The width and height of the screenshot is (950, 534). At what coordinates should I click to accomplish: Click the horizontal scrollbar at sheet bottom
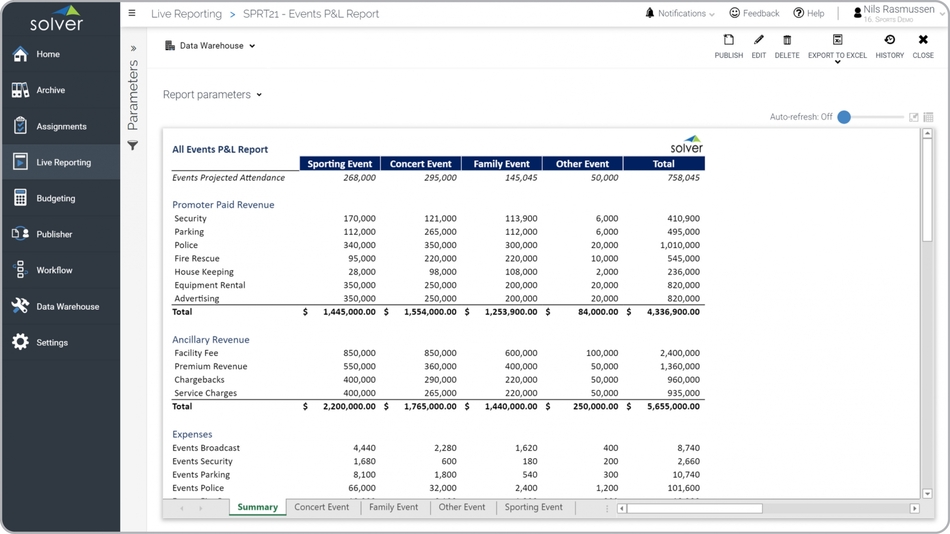694,508
